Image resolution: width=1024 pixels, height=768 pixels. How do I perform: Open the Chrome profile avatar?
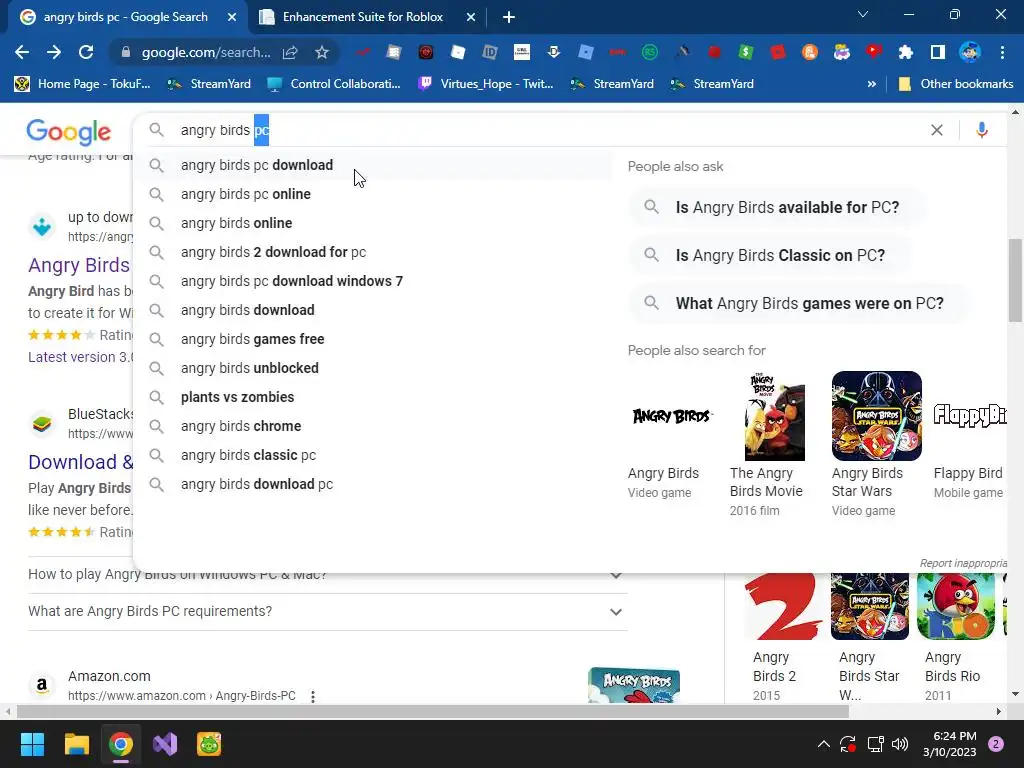tap(970, 52)
